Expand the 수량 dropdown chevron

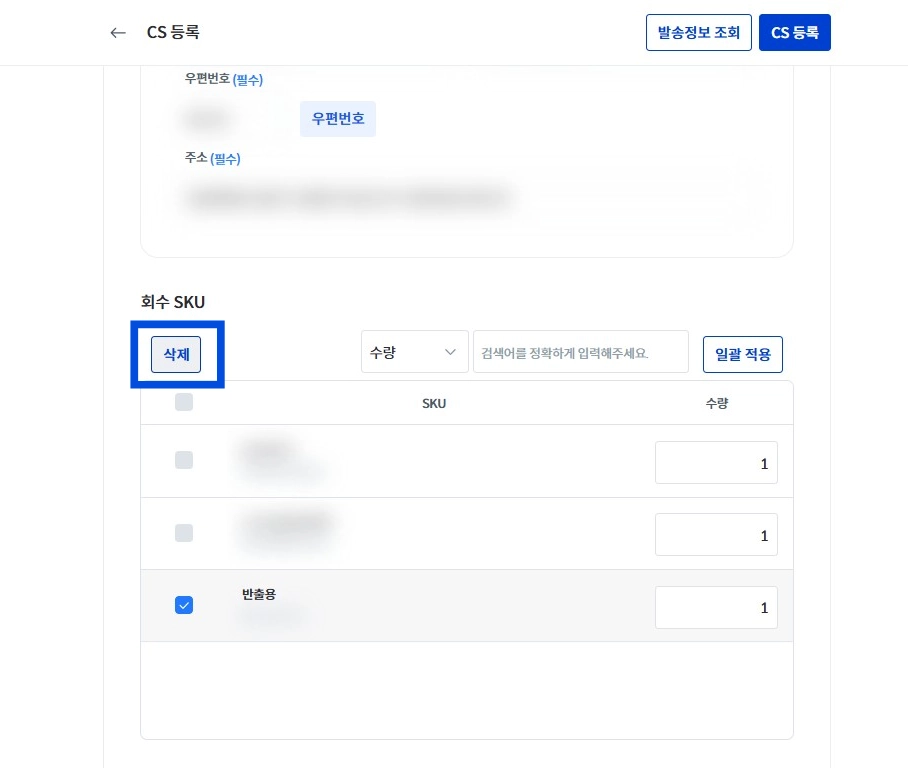[450, 352]
